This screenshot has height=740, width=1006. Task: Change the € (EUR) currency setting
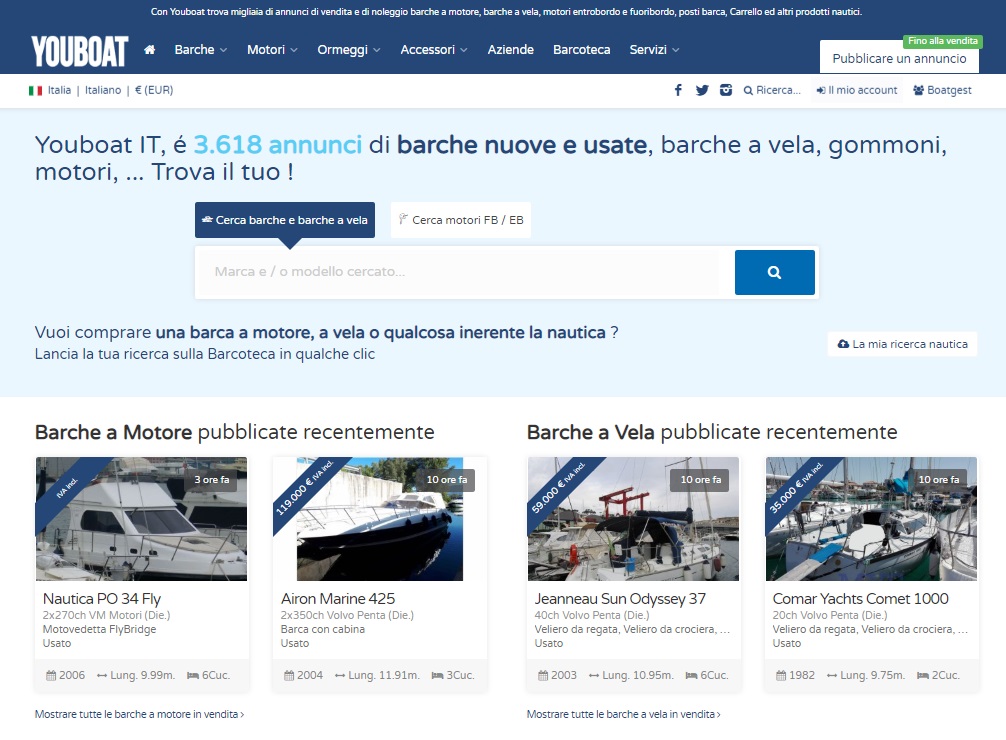coord(154,90)
